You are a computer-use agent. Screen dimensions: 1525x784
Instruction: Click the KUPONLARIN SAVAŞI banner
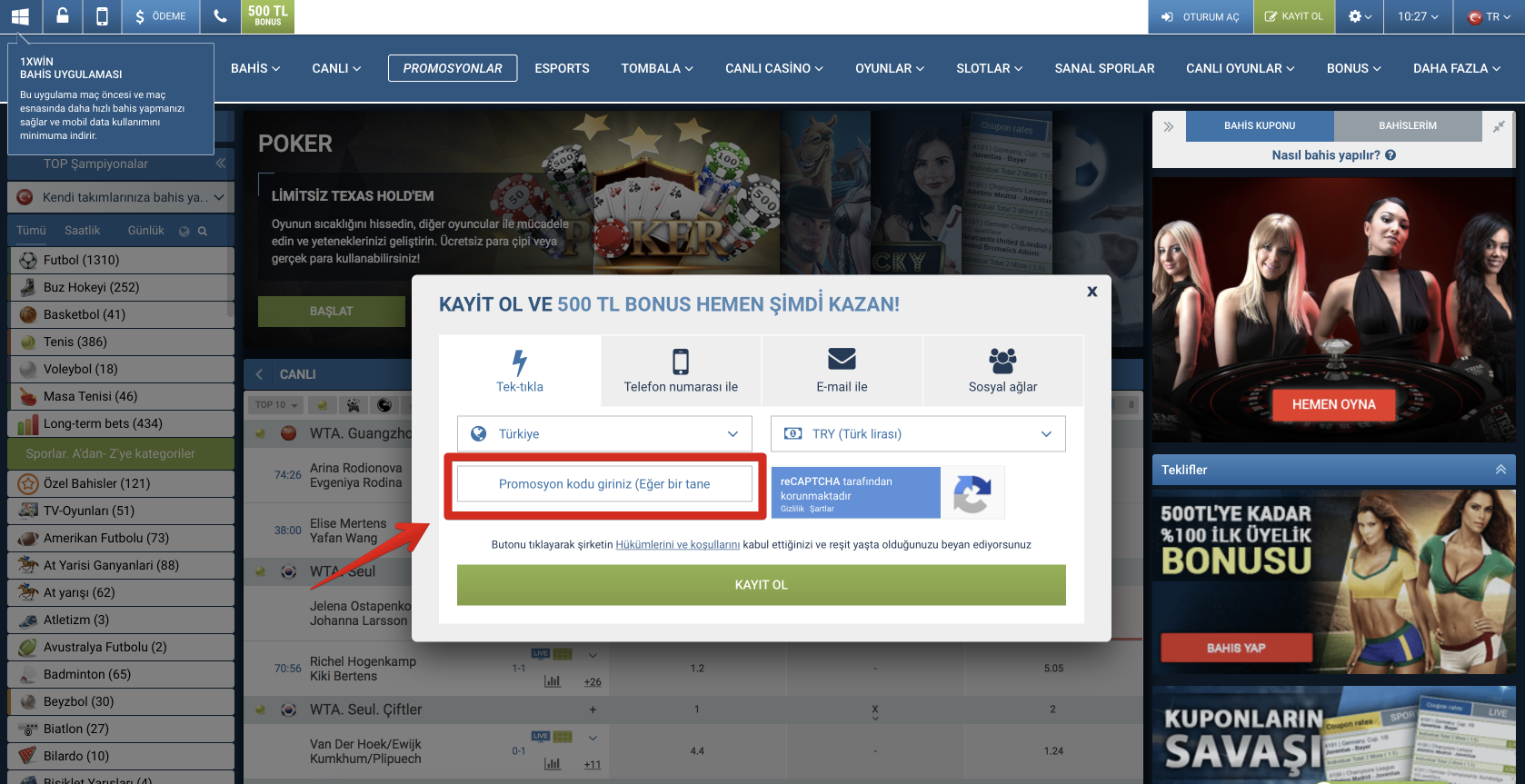point(1333,735)
